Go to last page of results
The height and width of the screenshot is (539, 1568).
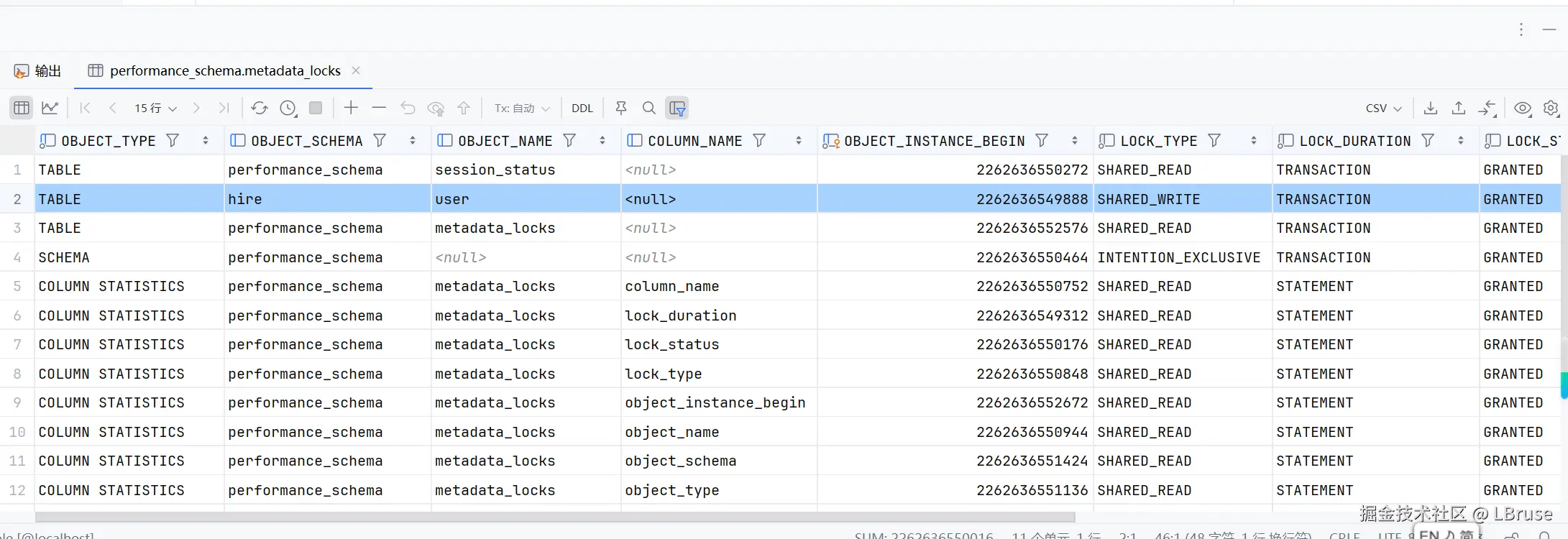pos(224,108)
